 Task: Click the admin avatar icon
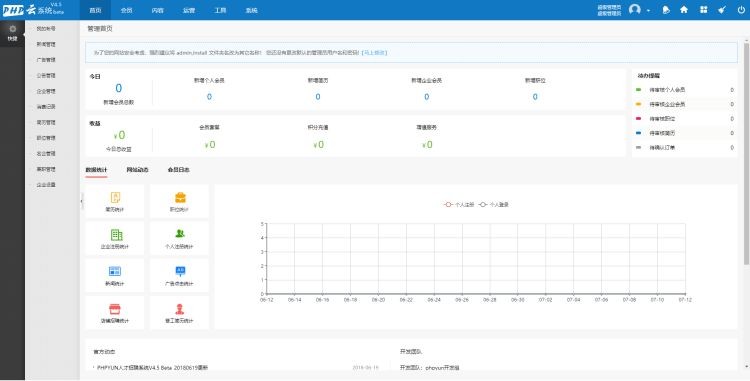[635, 10]
